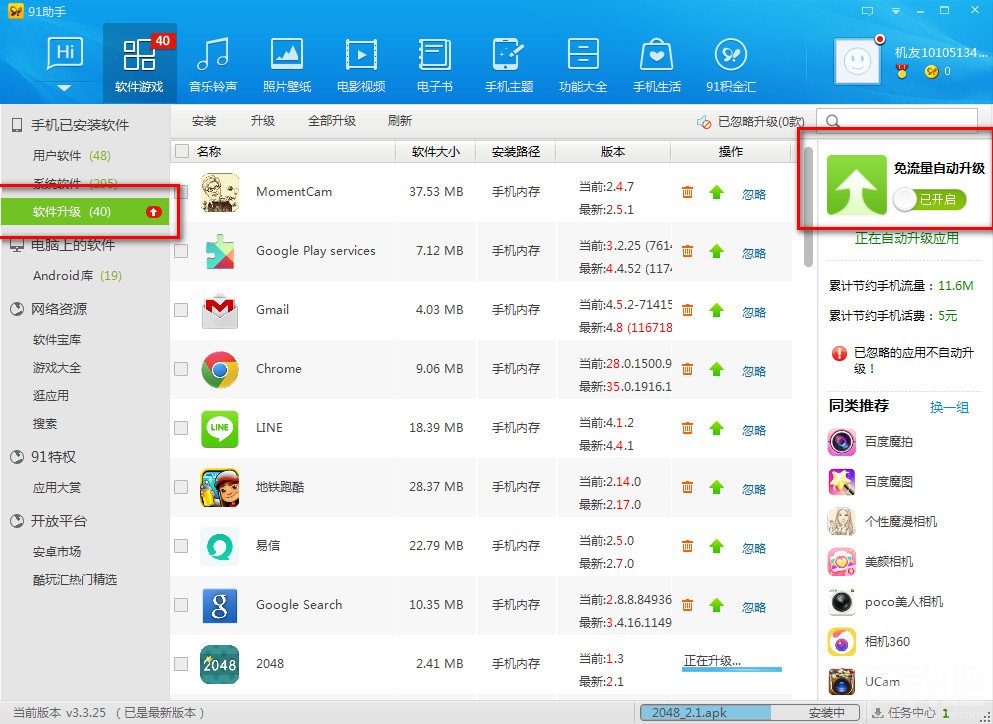Viewport: 993px width, 724px height.
Task: Click the 已忽略升级 ignored-upgrades icon
Action: [704, 122]
